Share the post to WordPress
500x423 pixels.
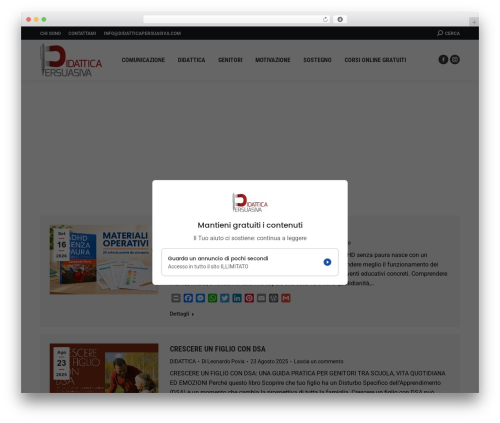click(273, 298)
